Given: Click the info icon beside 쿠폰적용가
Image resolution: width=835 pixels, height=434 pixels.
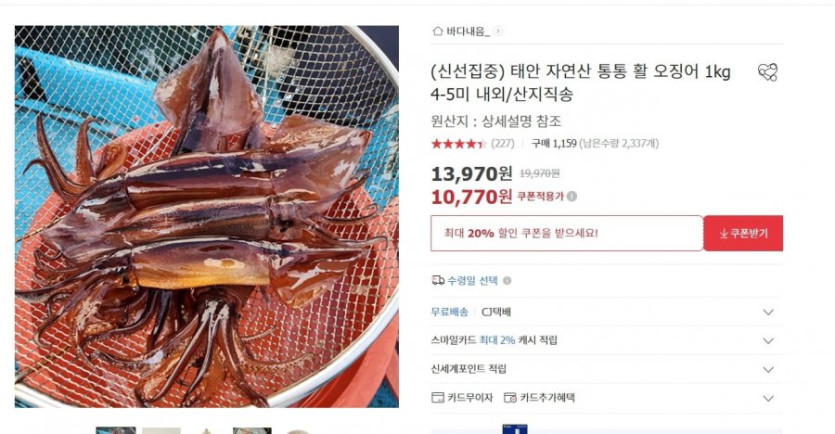Looking at the screenshot, I should [572, 196].
